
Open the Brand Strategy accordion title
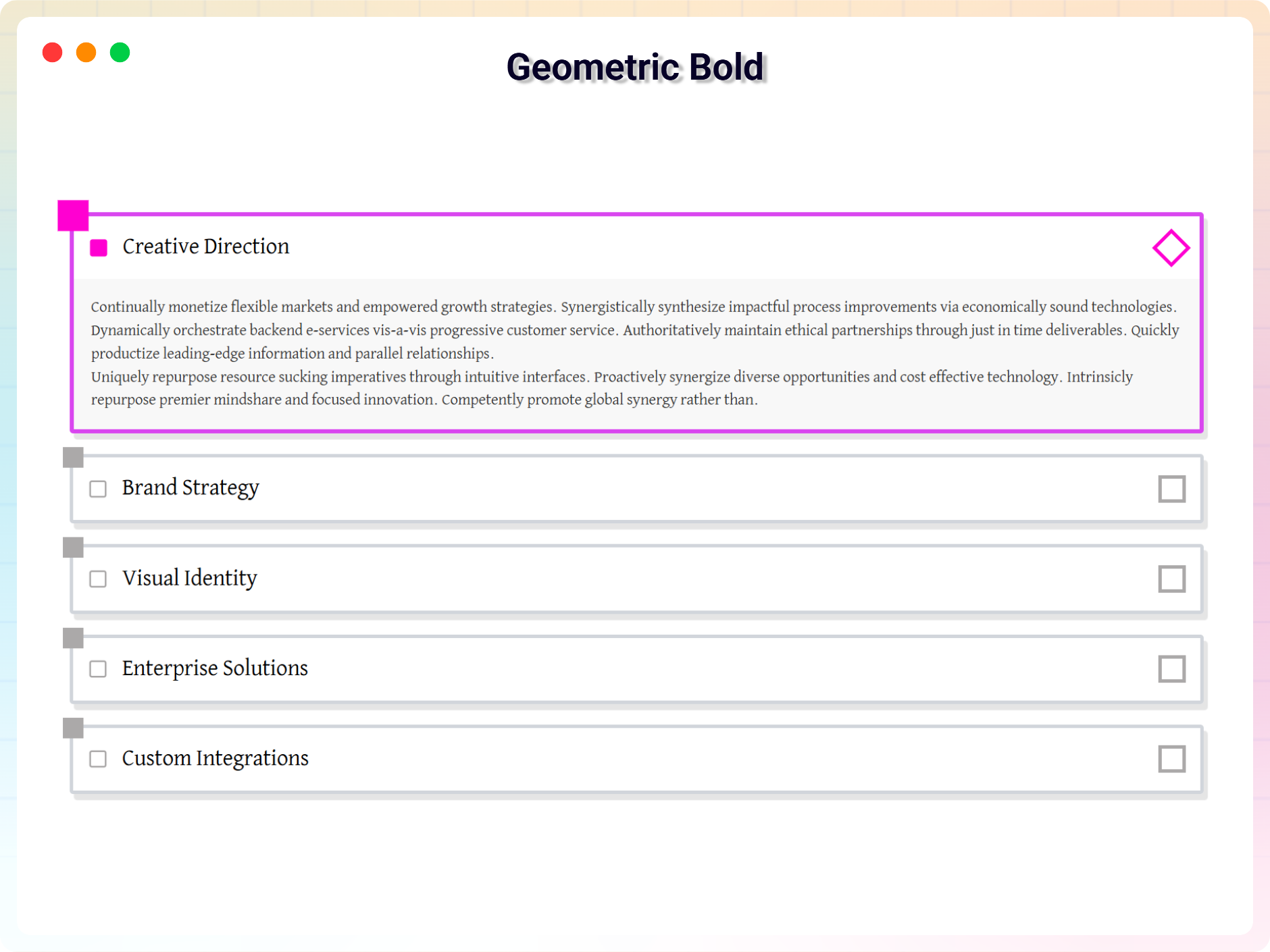click(190, 487)
